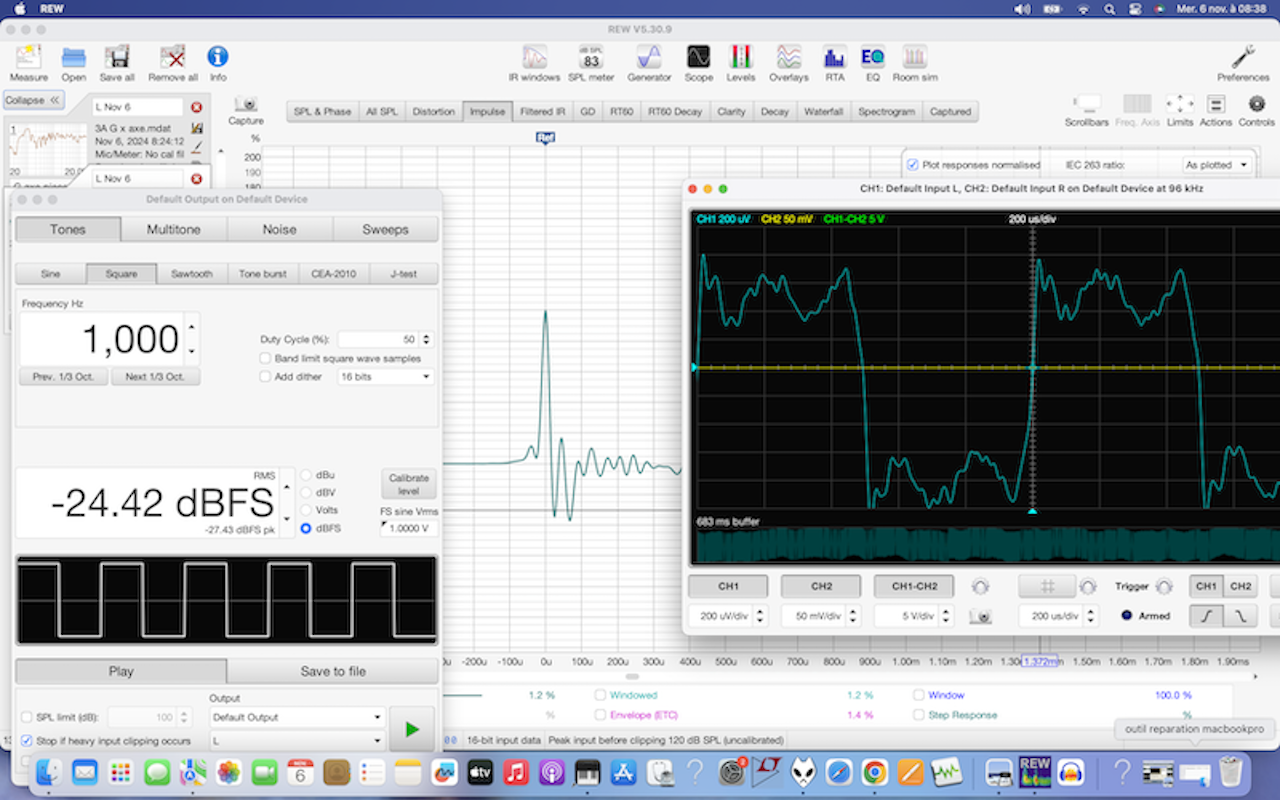Open the As plotted dropdown
The image size is (1280, 800).
pos(1216,165)
